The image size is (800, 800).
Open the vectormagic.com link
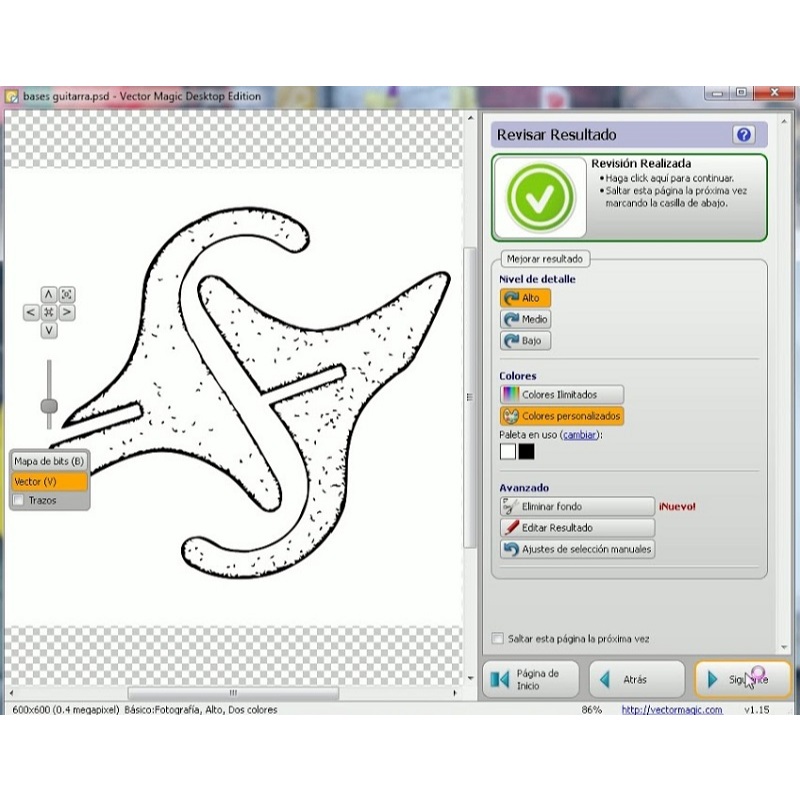coord(671,710)
